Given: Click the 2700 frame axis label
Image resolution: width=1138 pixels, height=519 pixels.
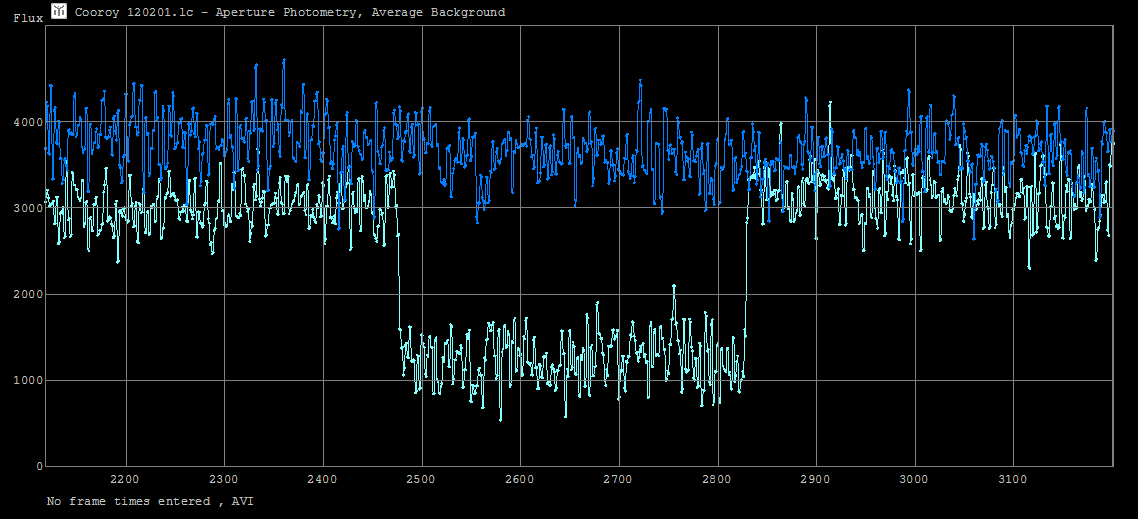Looking at the screenshot, I should tap(618, 480).
